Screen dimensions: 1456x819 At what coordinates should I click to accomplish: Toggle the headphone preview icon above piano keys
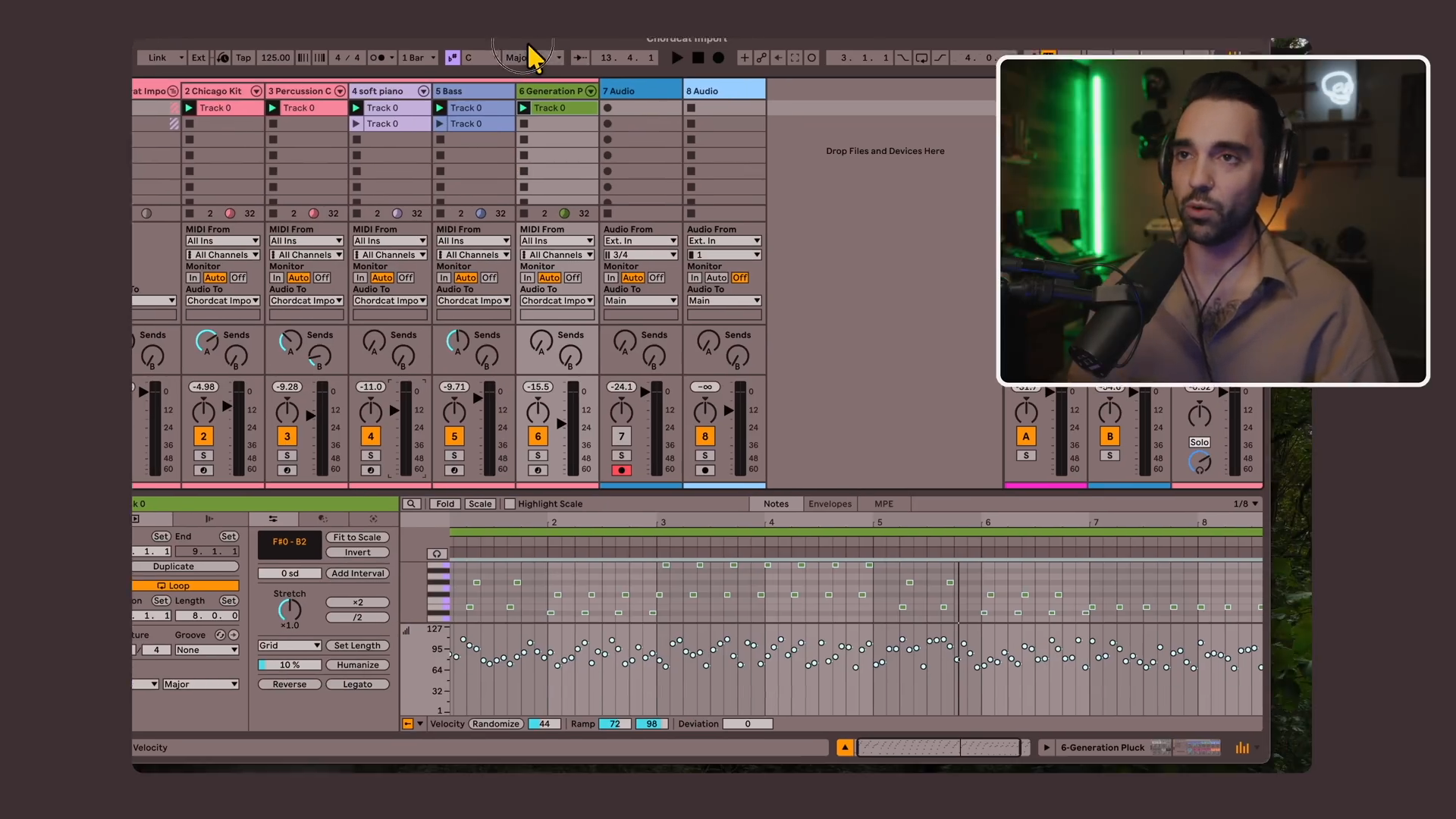click(x=437, y=554)
